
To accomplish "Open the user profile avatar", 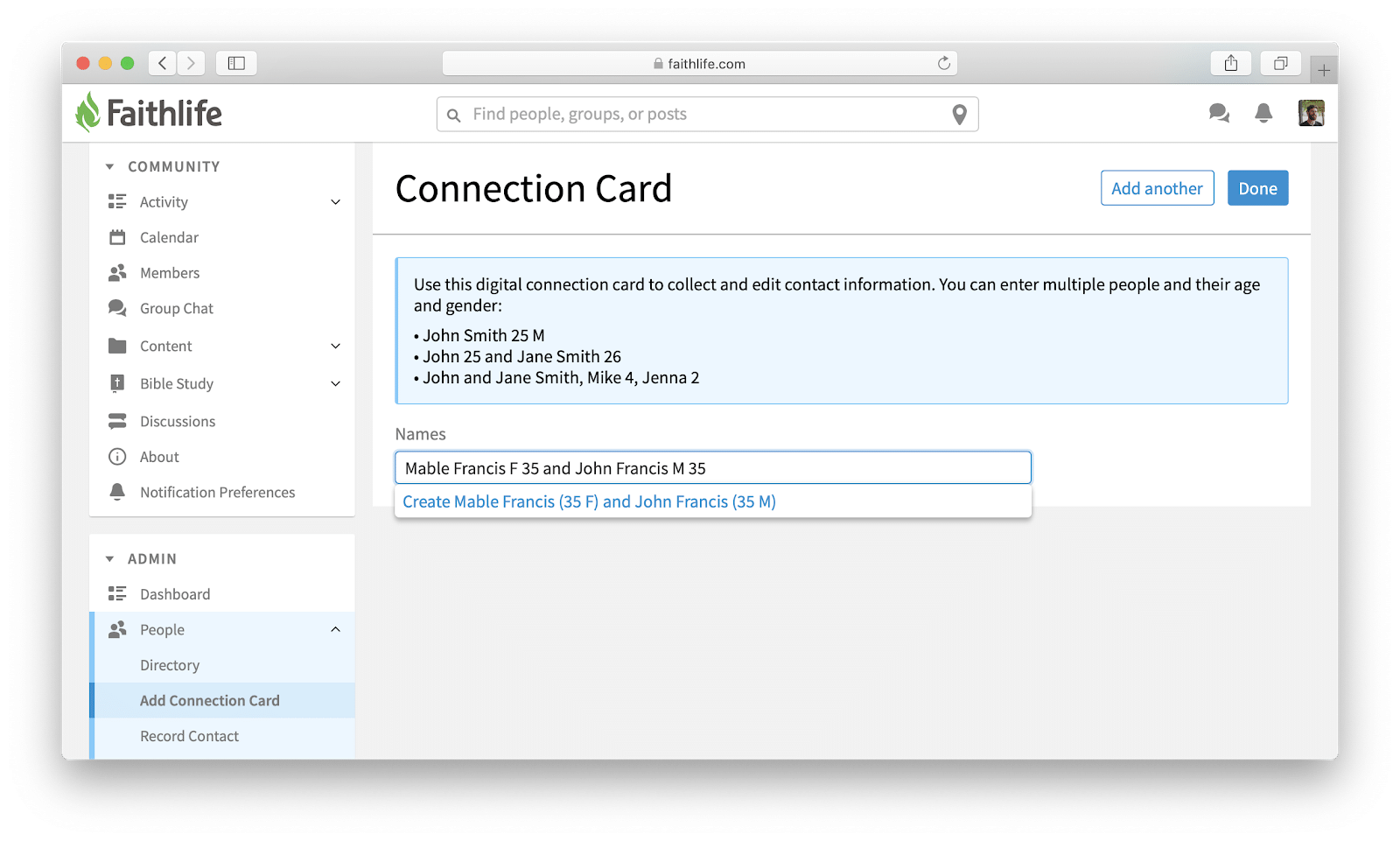I will tap(1311, 113).
